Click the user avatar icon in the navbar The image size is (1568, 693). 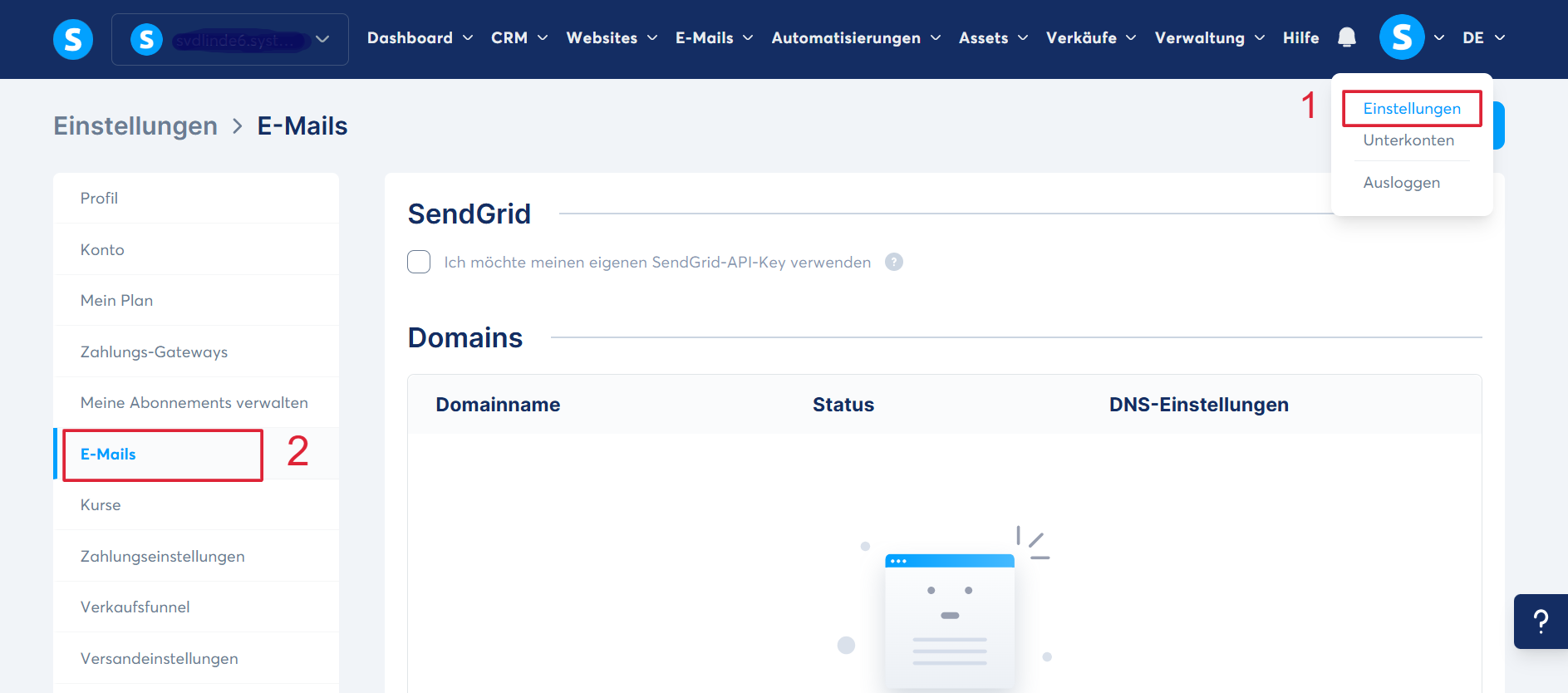(x=1402, y=37)
